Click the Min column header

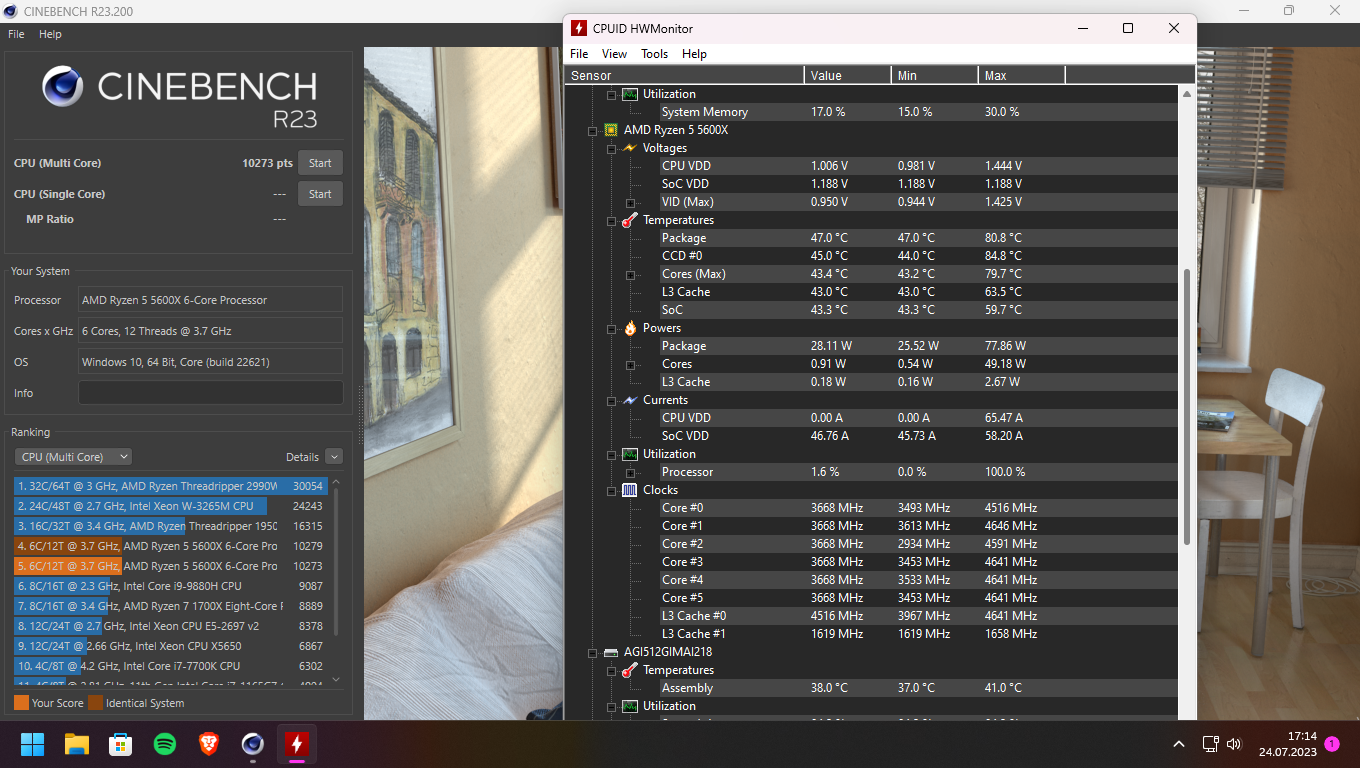pyautogui.click(x=934, y=76)
